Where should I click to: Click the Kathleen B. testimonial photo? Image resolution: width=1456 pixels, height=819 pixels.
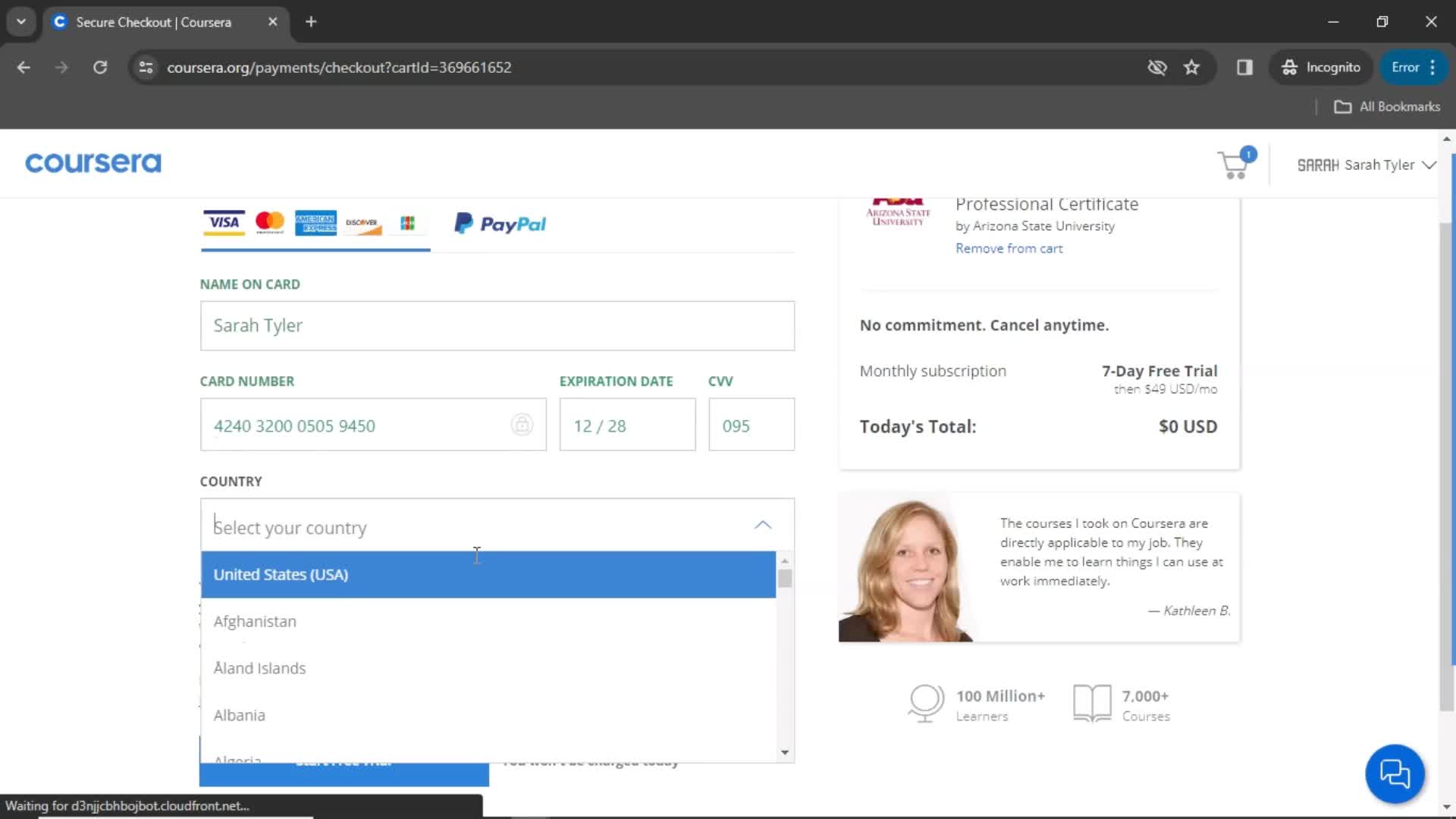coord(906,568)
